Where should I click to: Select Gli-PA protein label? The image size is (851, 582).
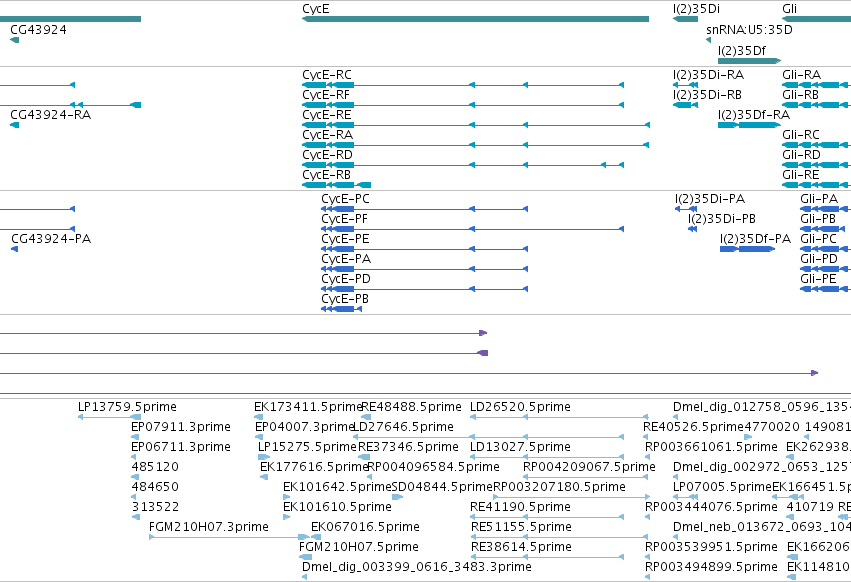[819, 199]
